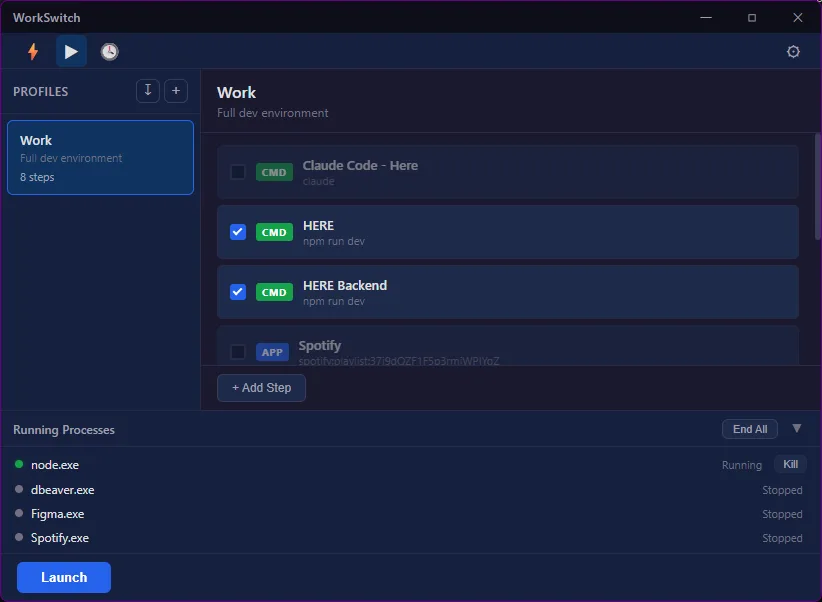822x602 pixels.
Task: Click '8 steps' in Work profile card
Action: point(37,177)
